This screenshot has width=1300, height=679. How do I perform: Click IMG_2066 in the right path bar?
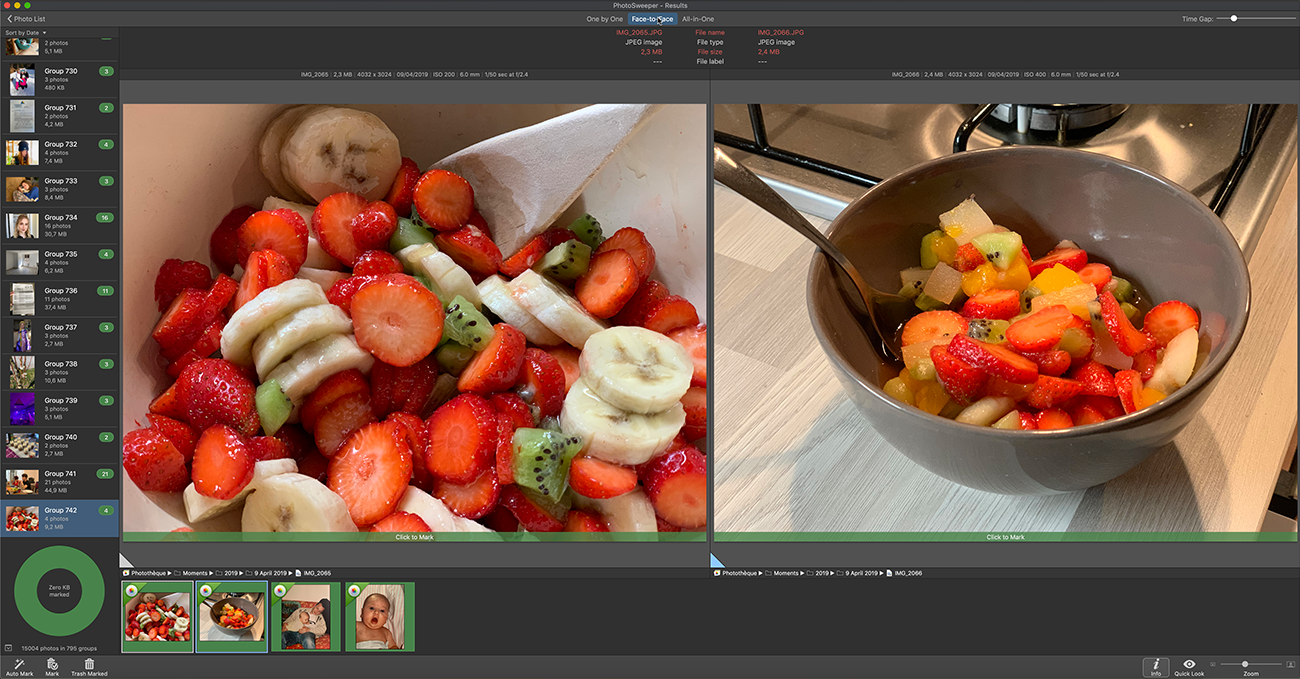904,573
